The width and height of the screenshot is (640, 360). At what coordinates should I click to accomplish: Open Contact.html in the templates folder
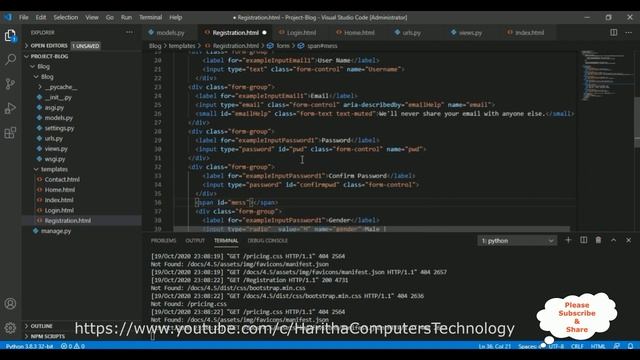(62, 180)
